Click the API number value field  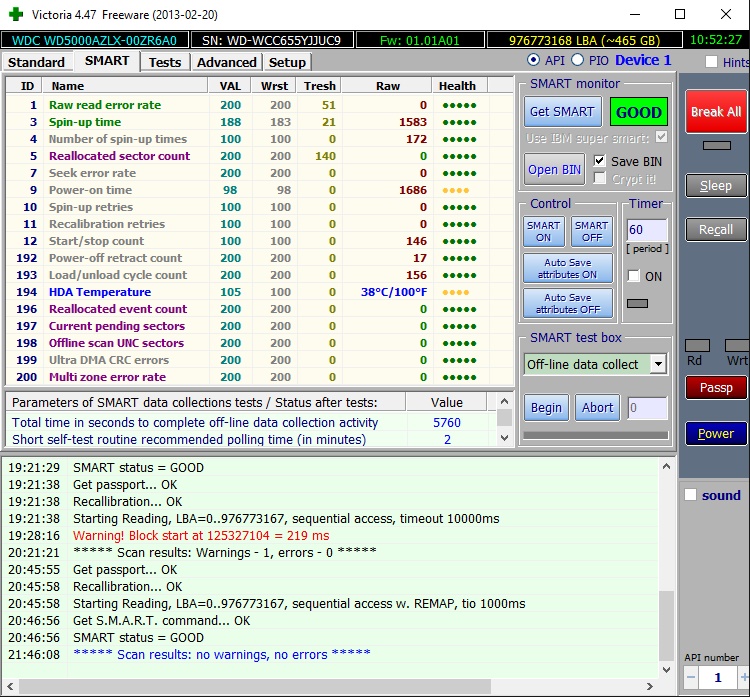click(718, 677)
